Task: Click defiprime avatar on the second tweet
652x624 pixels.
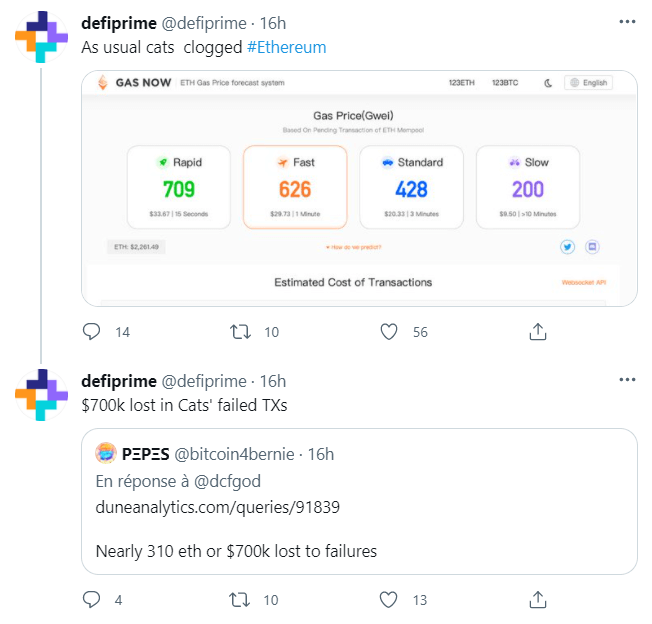Action: (41, 394)
